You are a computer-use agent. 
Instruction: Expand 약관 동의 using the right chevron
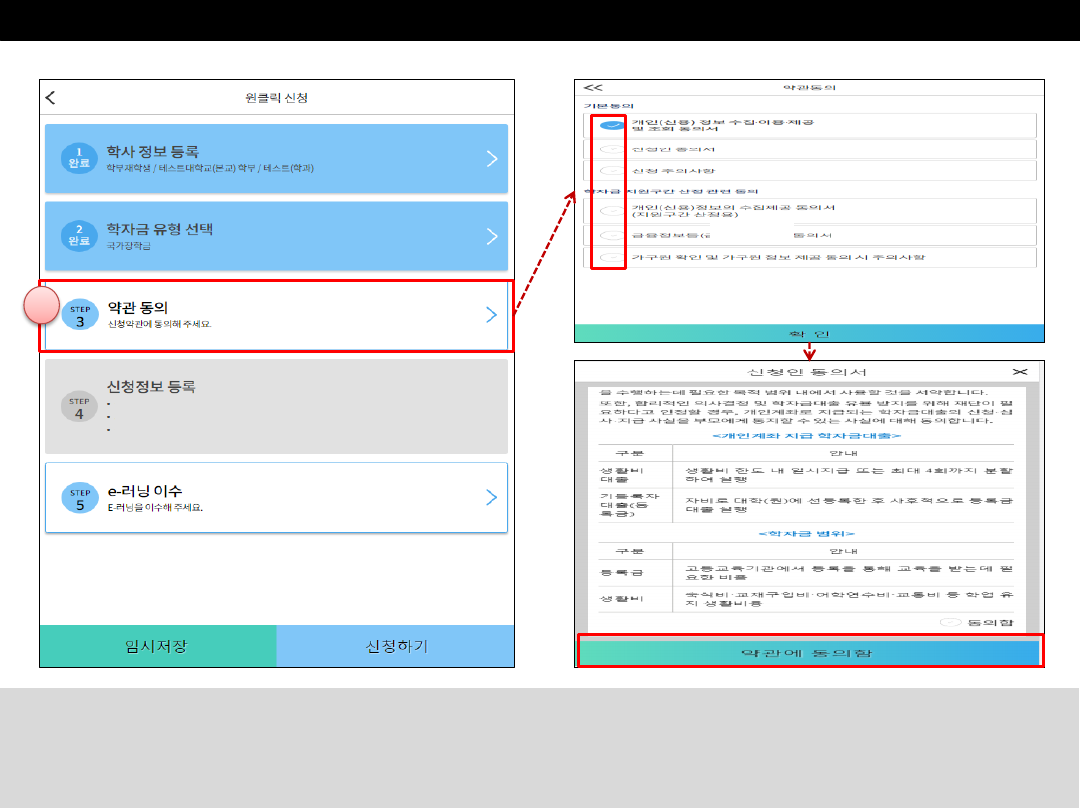491,315
